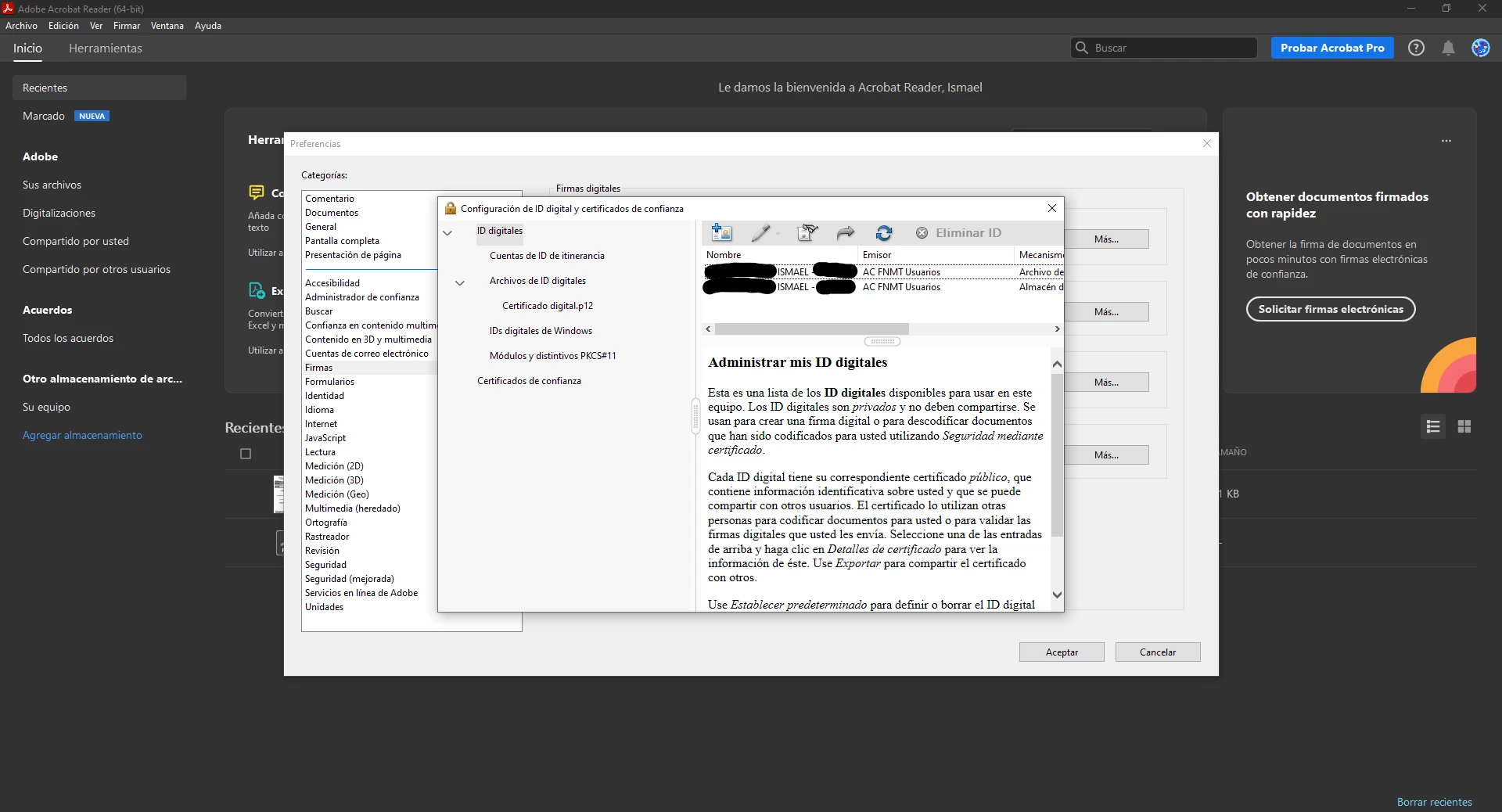Open Ventana menu

[167, 26]
